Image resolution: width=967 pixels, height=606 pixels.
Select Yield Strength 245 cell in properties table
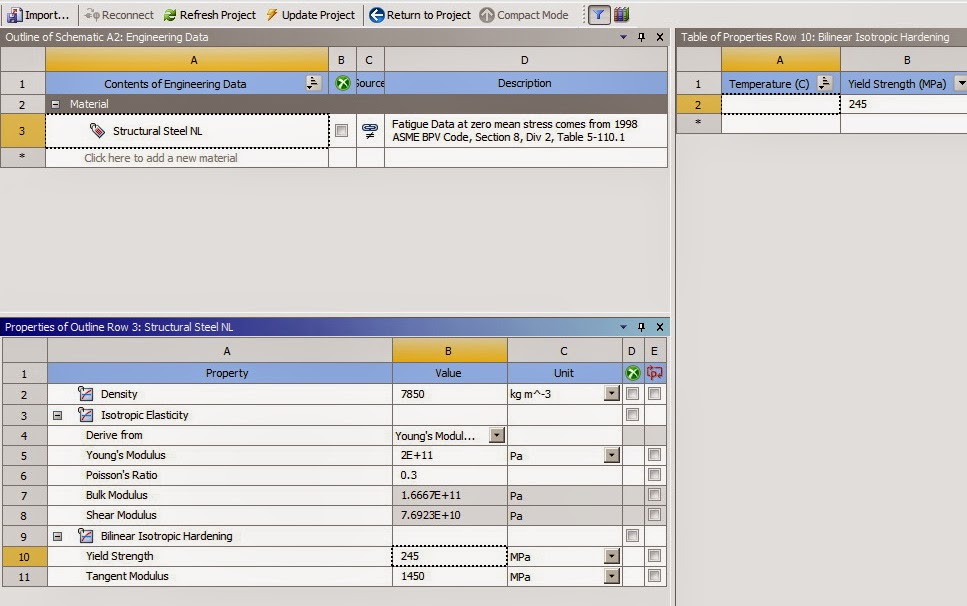(903, 104)
